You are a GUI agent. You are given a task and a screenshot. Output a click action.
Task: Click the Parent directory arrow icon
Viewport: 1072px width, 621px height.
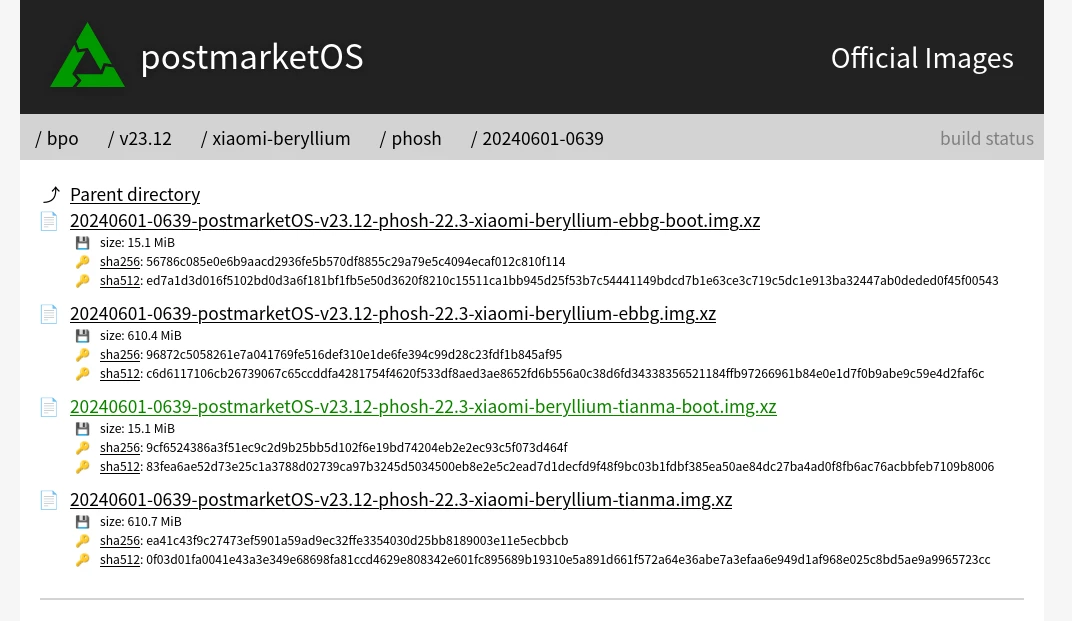(51, 195)
